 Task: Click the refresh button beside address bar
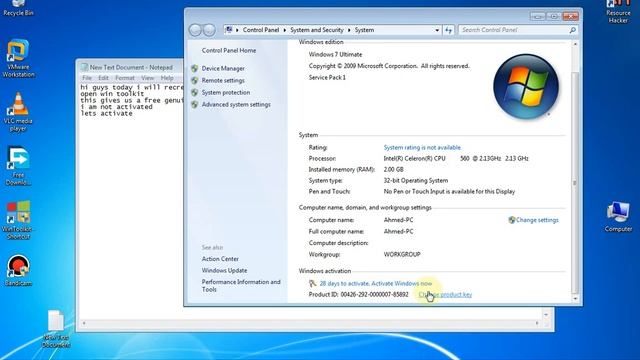pos(449,30)
